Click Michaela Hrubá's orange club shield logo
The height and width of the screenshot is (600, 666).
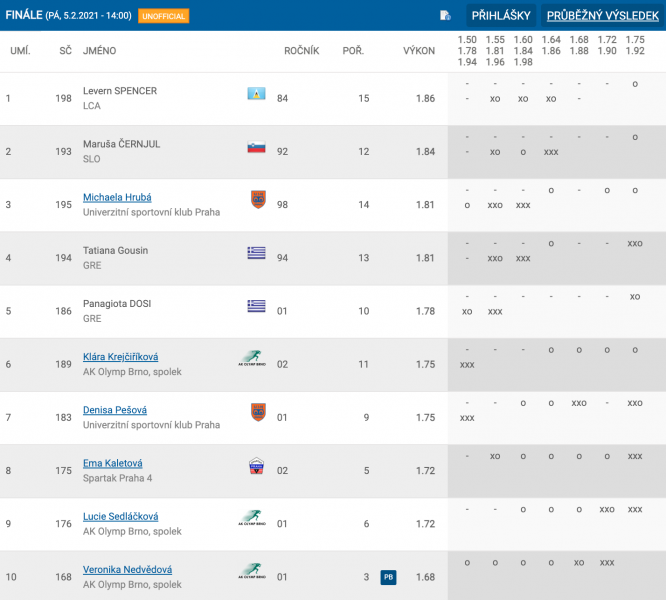point(258,199)
